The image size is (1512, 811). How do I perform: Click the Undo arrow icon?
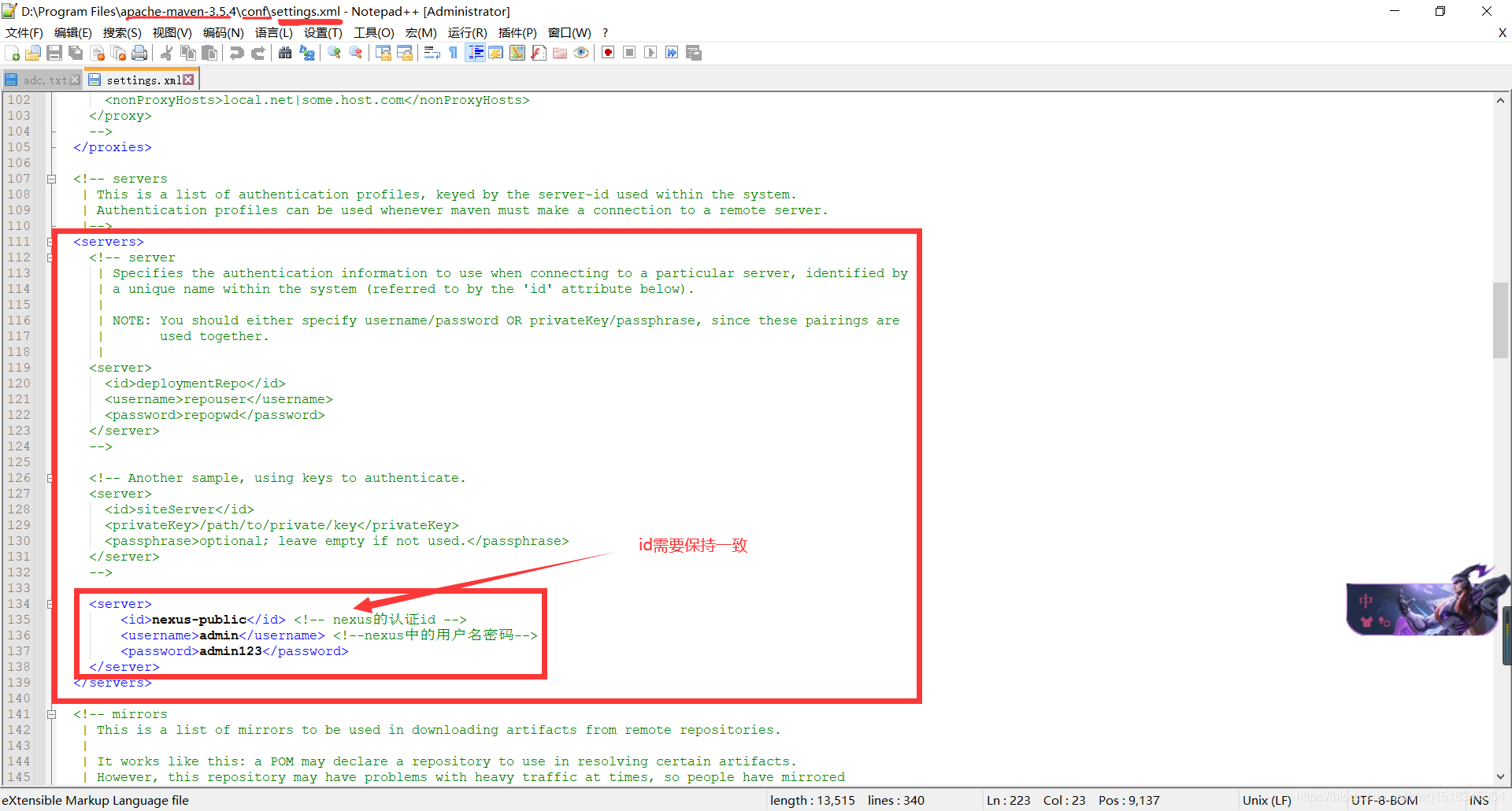click(235, 53)
